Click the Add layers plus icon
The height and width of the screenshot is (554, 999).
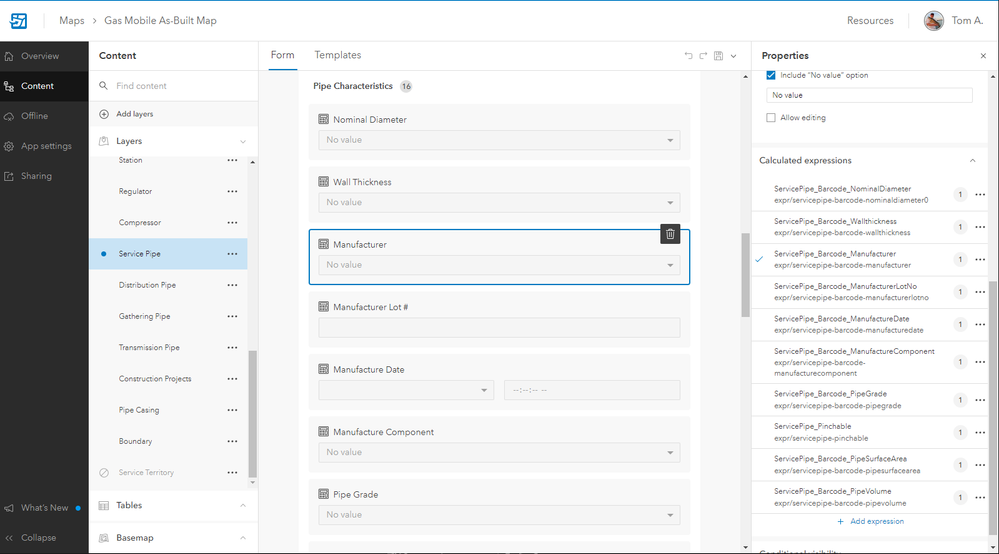click(x=104, y=114)
